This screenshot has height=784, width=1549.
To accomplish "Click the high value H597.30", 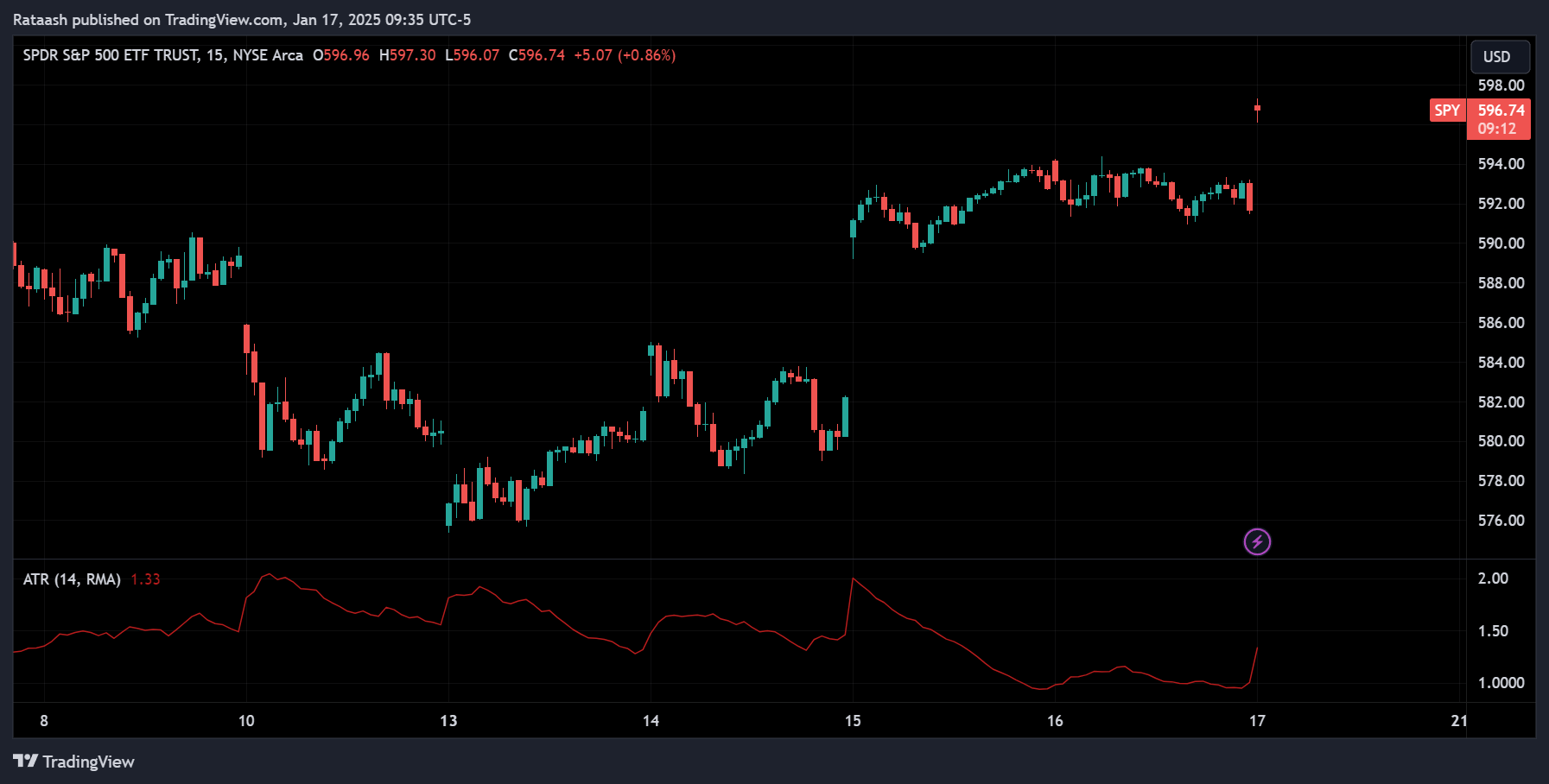I will [408, 55].
